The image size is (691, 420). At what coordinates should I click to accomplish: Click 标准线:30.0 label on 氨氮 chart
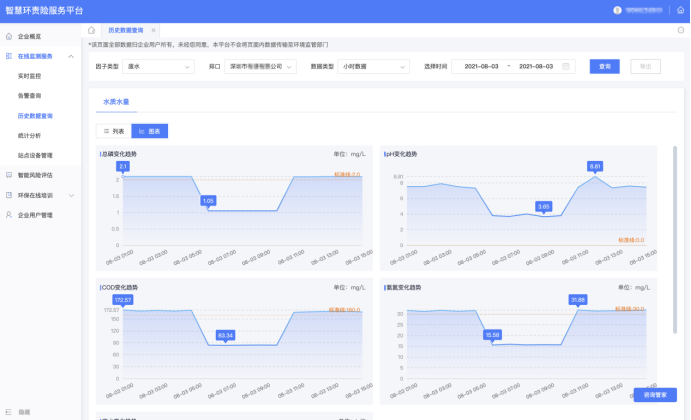pos(629,309)
